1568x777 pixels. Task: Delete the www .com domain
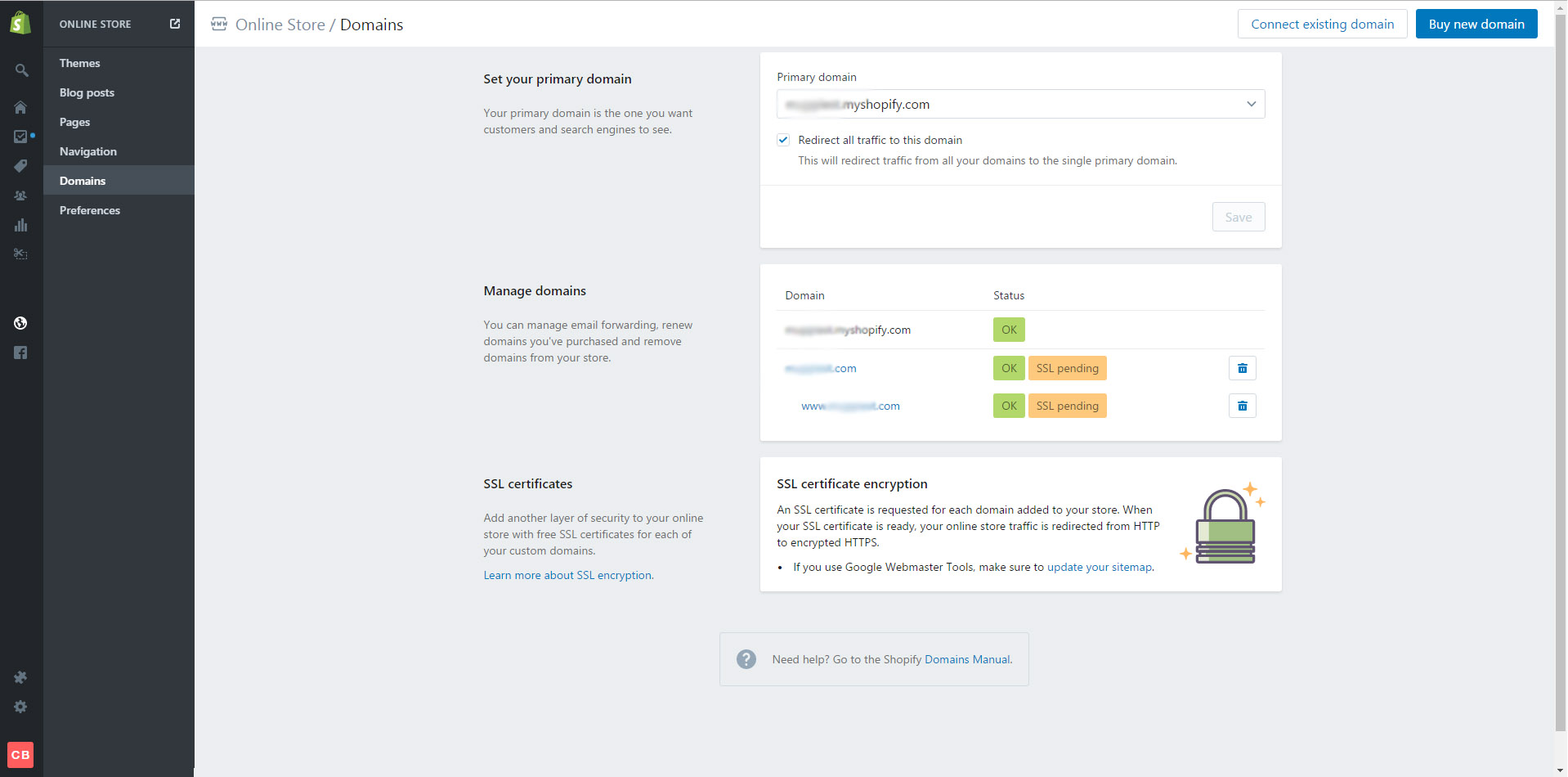[x=1242, y=406]
